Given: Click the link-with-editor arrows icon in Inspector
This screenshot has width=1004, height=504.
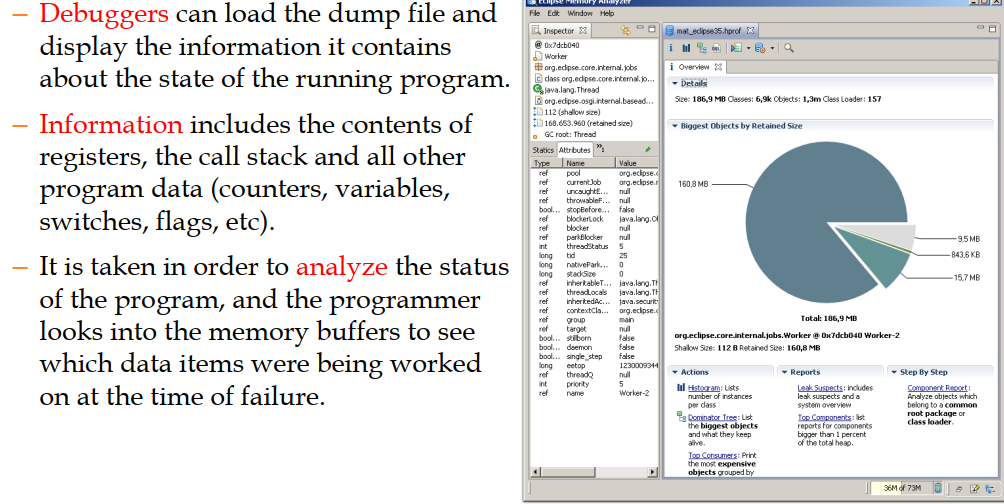Looking at the screenshot, I should click(626, 30).
